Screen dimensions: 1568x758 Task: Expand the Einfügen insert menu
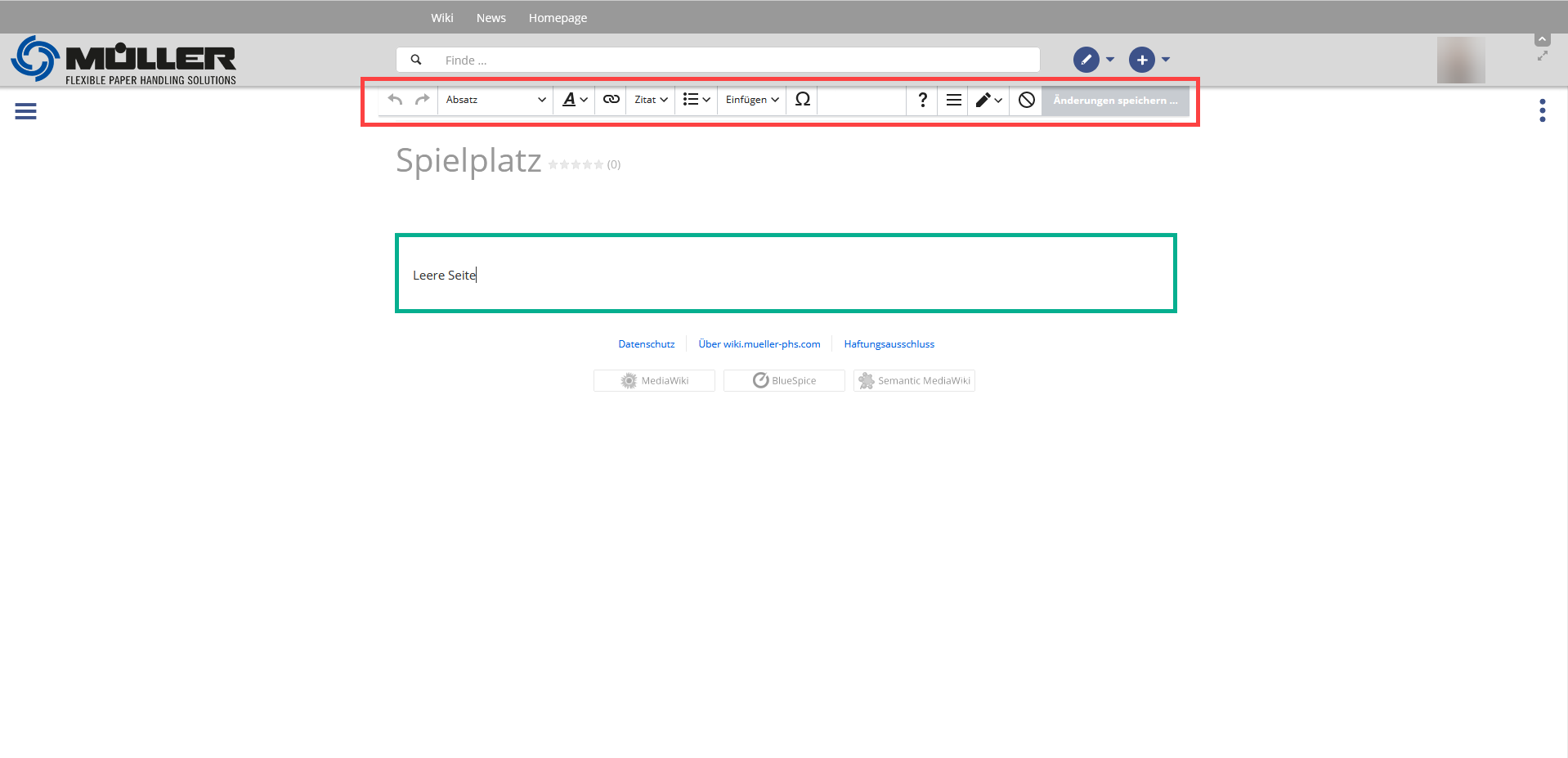coord(751,100)
